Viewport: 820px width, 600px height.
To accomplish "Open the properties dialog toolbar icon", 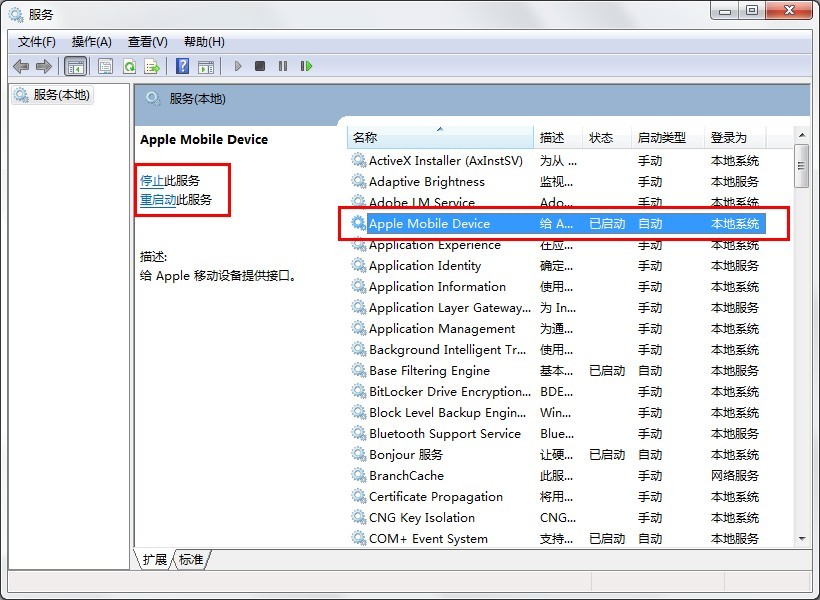I will [x=104, y=65].
